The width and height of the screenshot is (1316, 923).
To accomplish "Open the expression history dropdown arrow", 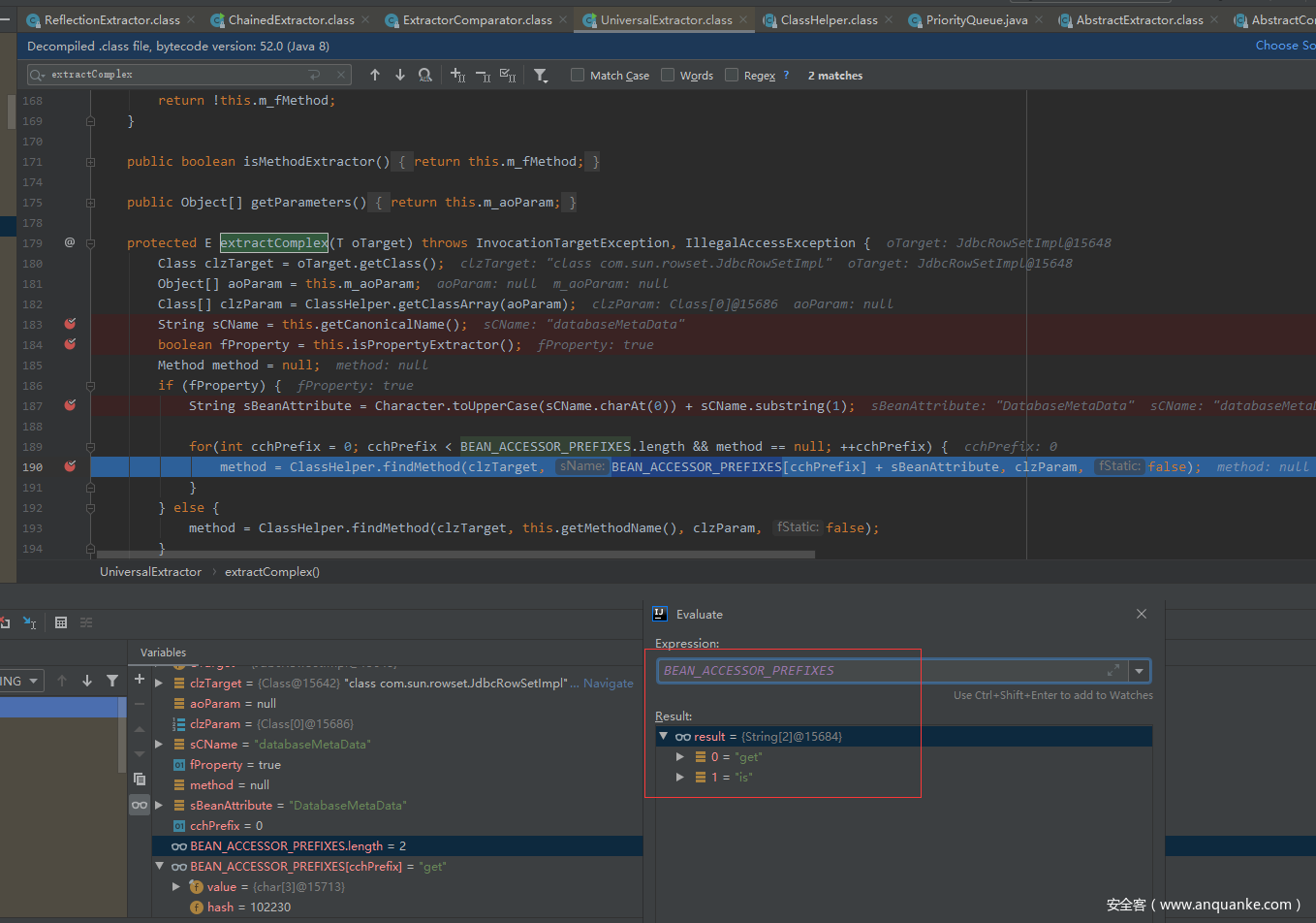I will pyautogui.click(x=1140, y=671).
